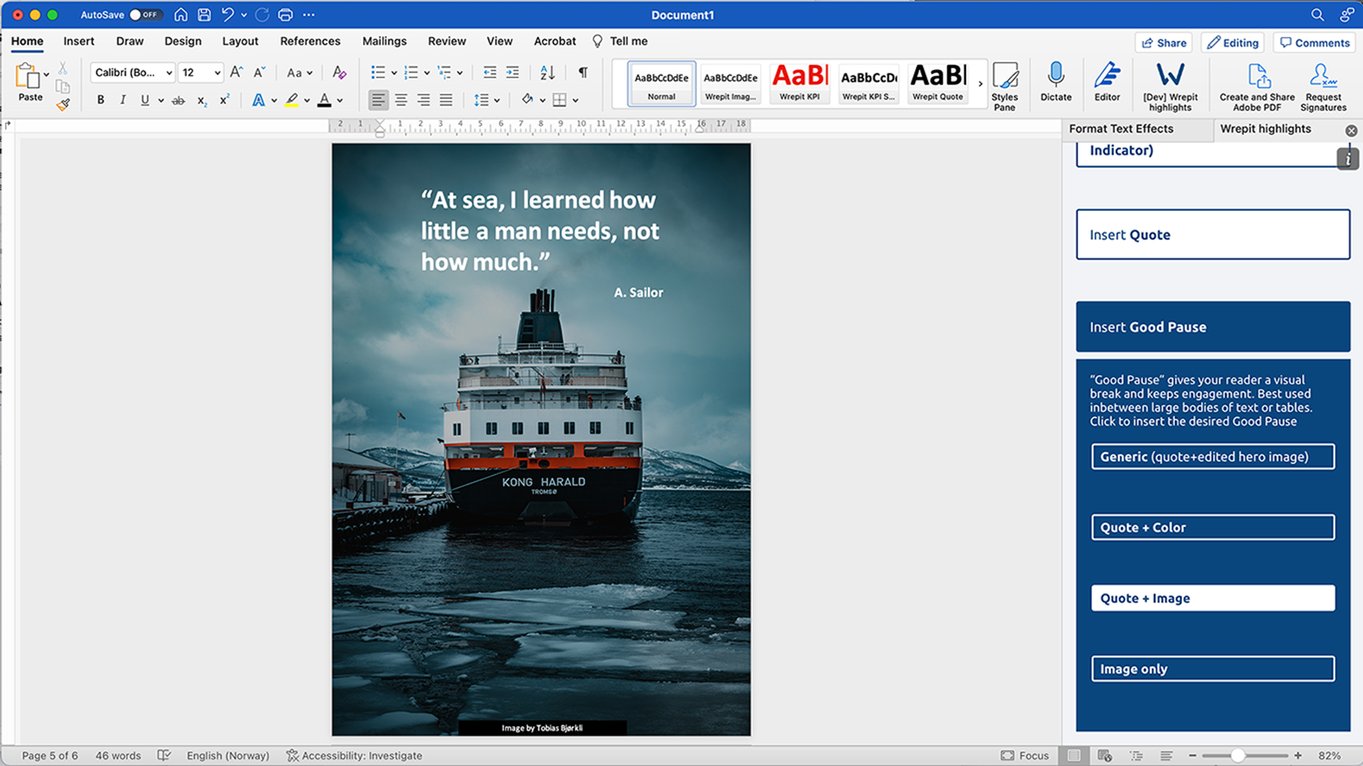
Task: Open the Change Case dropdown
Action: (x=299, y=73)
